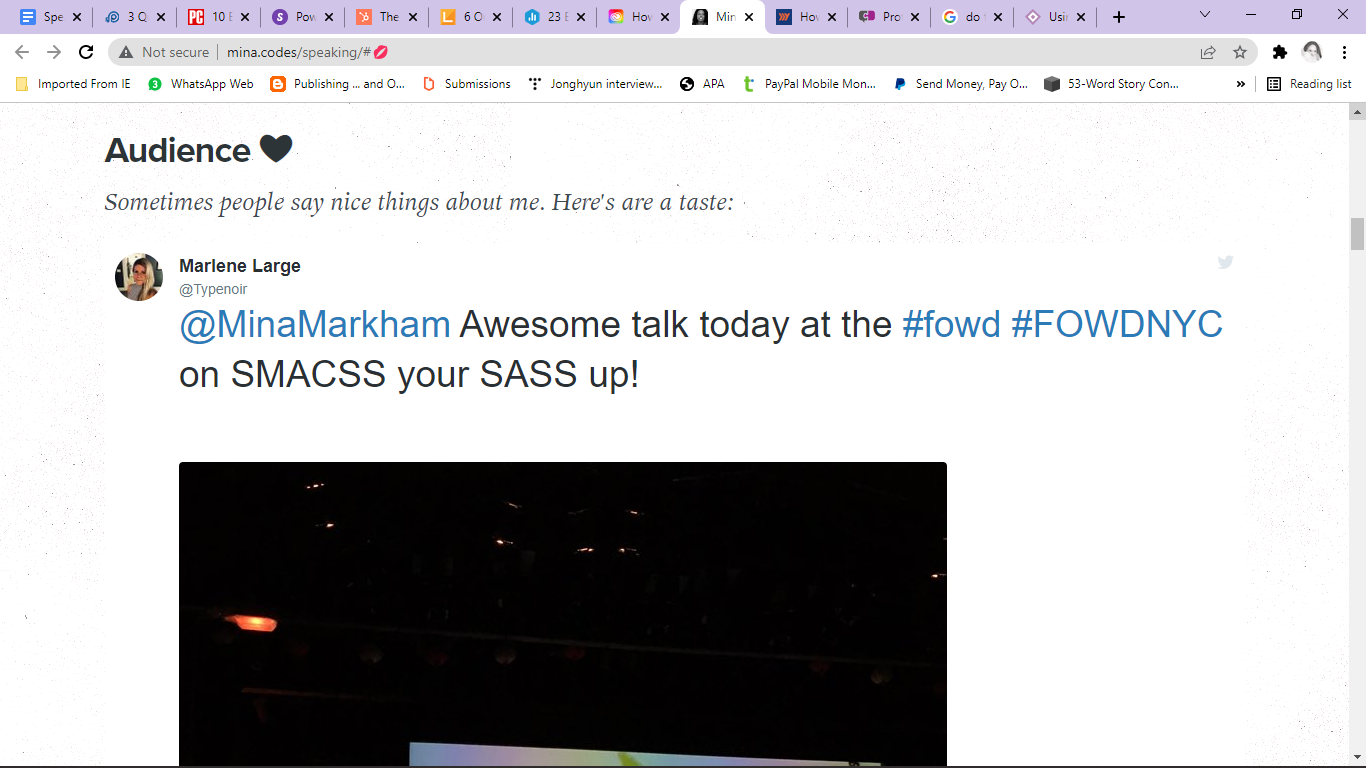This screenshot has height=768, width=1366.
Task: Bookmark this page with the star icon
Action: (1240, 52)
